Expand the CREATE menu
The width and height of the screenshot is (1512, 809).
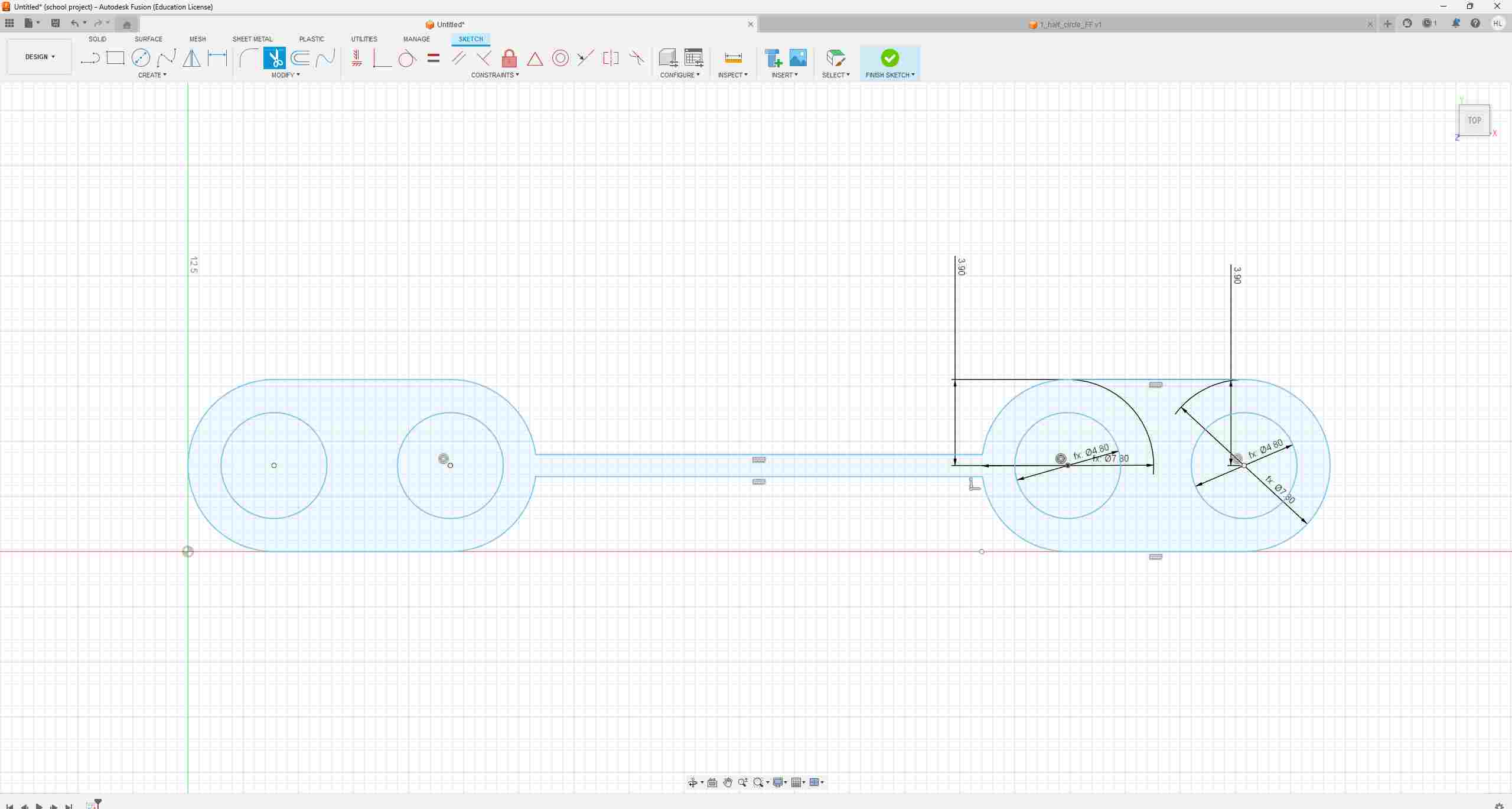152,75
